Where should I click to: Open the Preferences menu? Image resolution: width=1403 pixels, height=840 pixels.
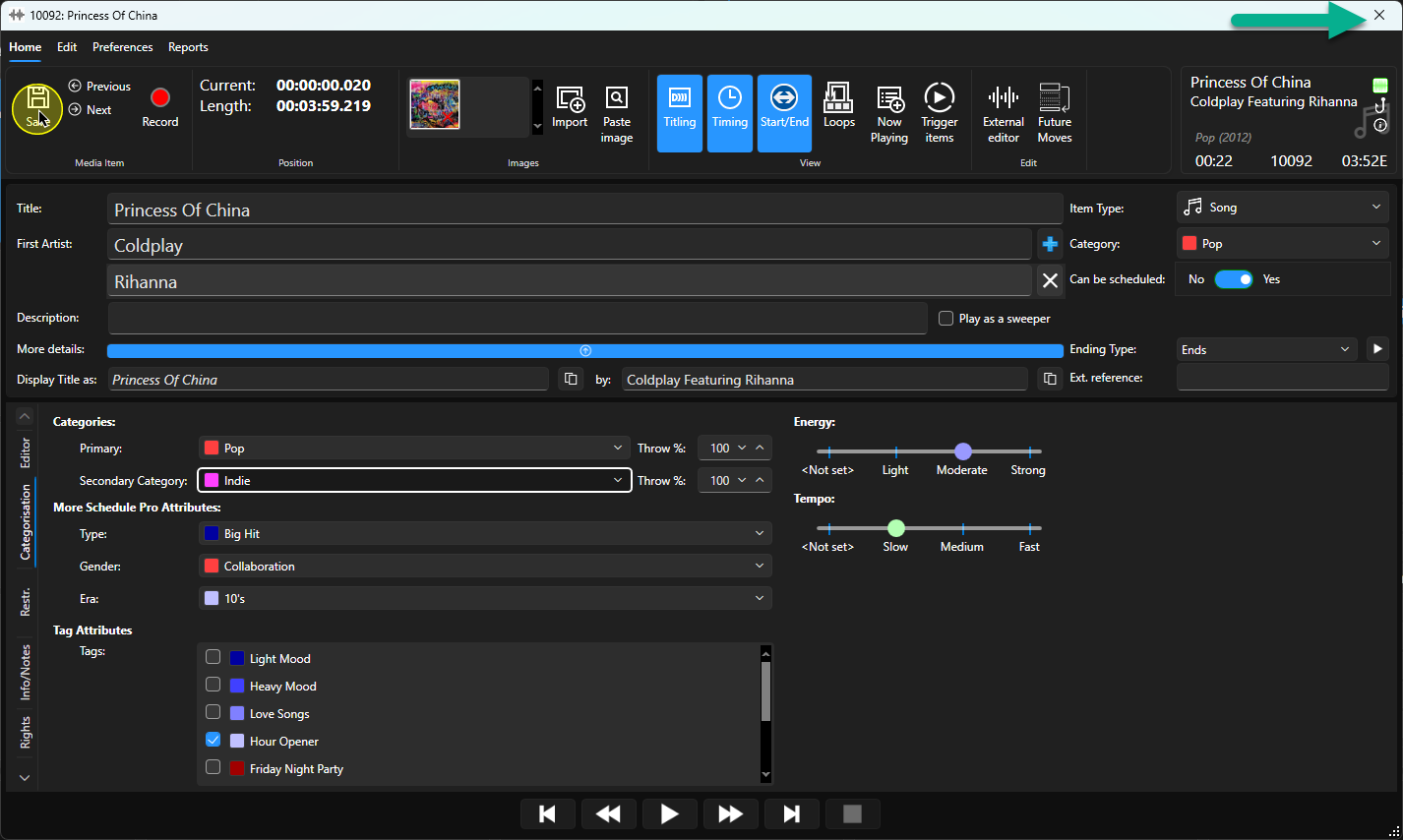coord(123,47)
